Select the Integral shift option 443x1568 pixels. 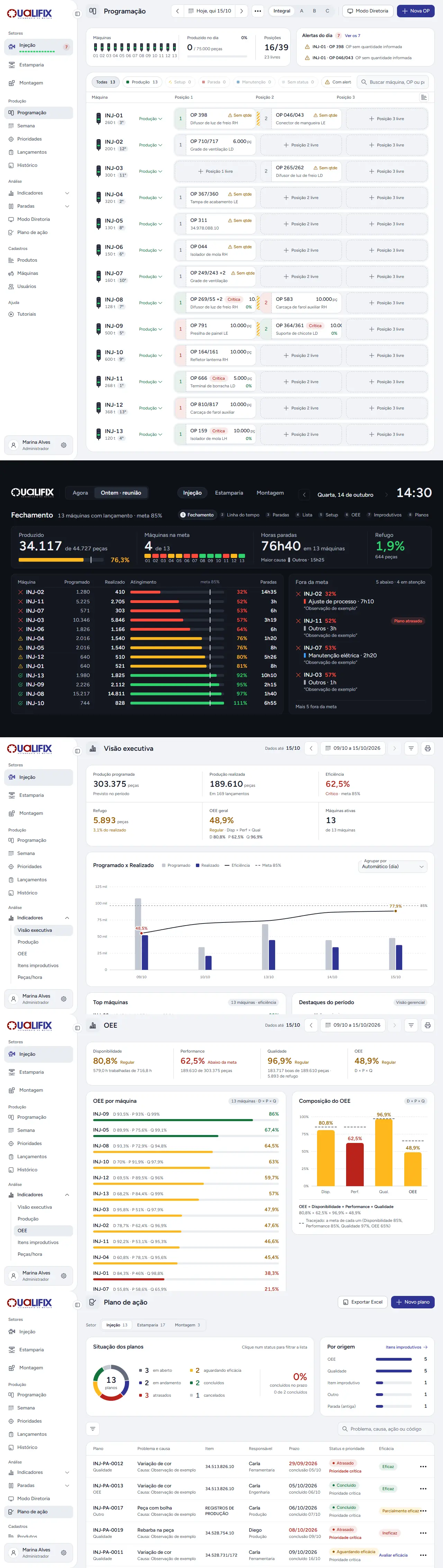(x=282, y=11)
